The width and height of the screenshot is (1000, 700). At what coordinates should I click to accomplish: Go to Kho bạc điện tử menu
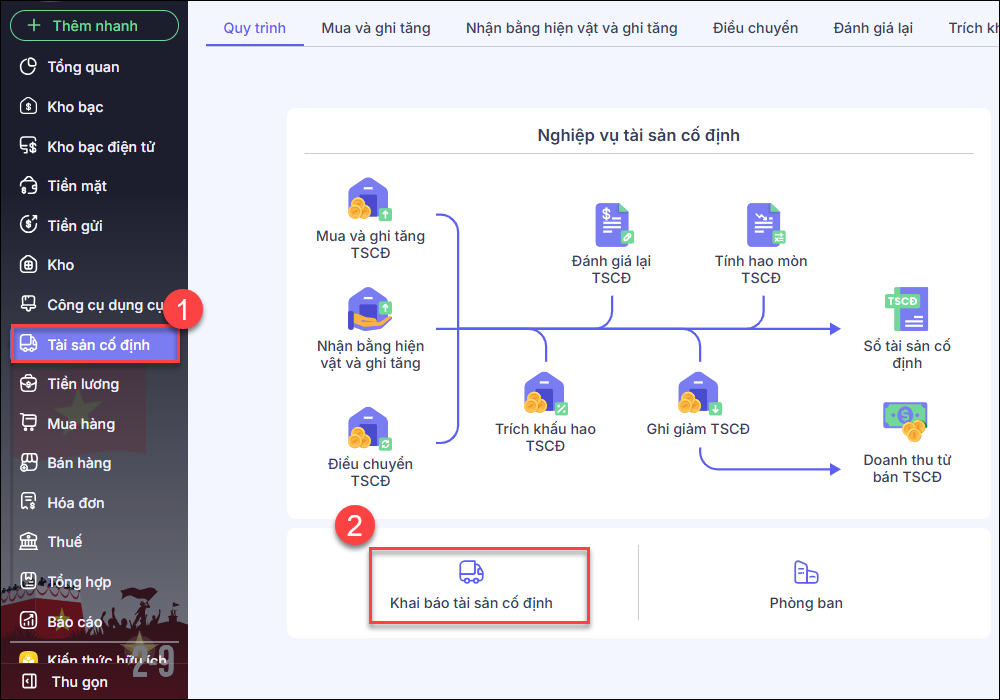click(x=100, y=147)
